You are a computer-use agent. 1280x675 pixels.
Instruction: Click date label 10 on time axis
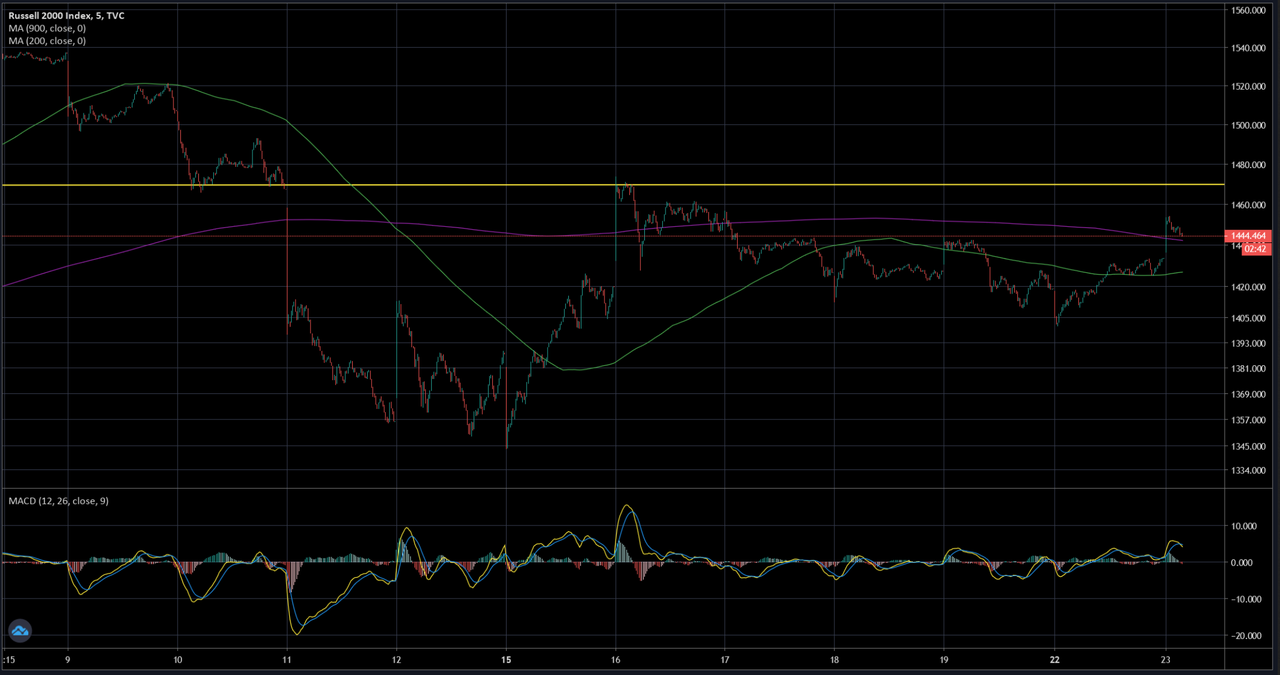177,660
